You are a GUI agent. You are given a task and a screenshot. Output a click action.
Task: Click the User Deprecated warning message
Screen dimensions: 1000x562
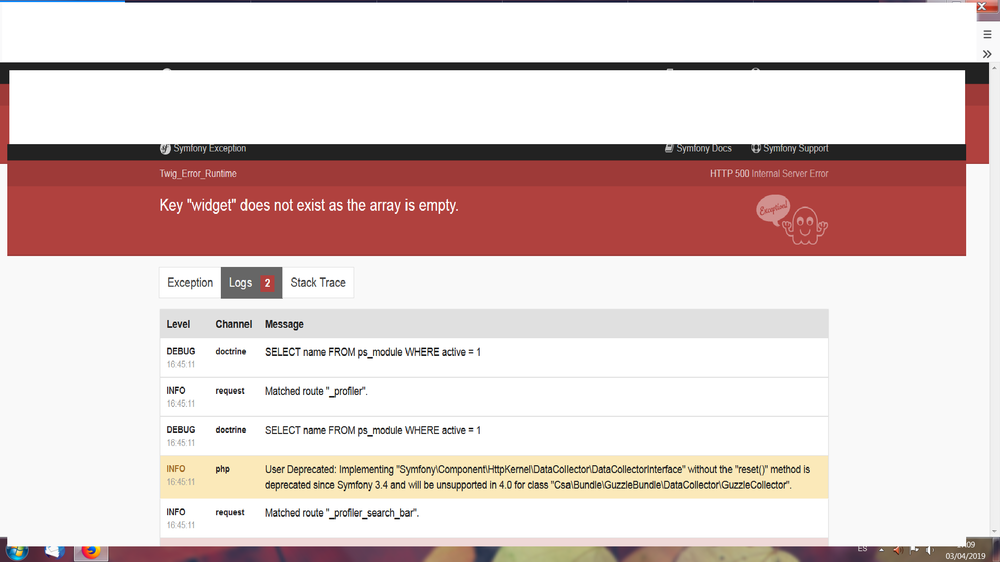coord(537,477)
